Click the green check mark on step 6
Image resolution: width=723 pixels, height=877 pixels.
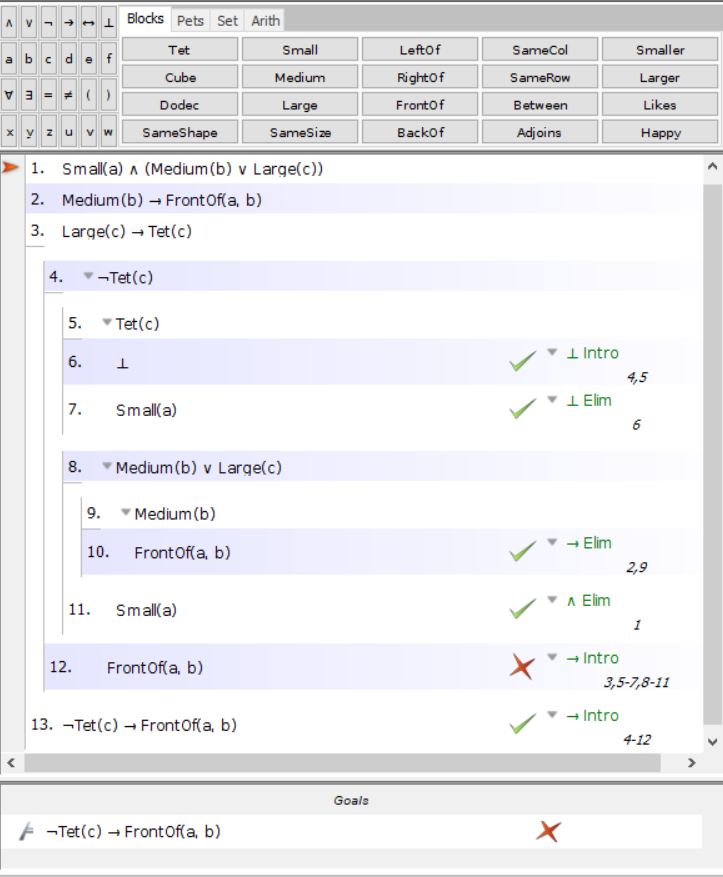pos(523,362)
